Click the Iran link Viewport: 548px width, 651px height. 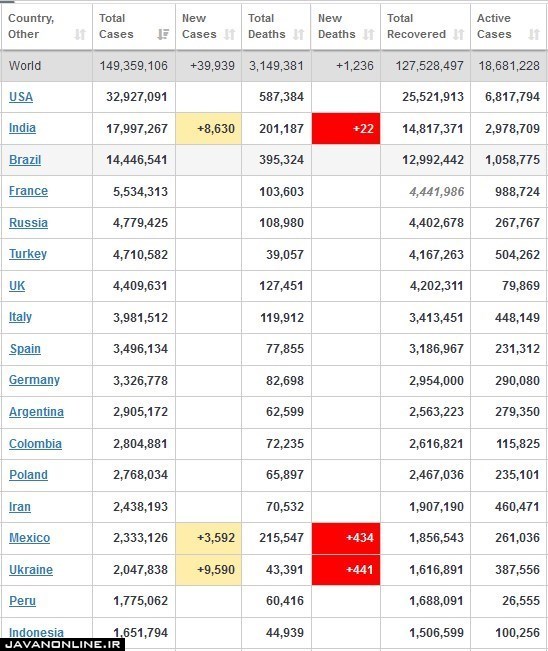click(20, 507)
